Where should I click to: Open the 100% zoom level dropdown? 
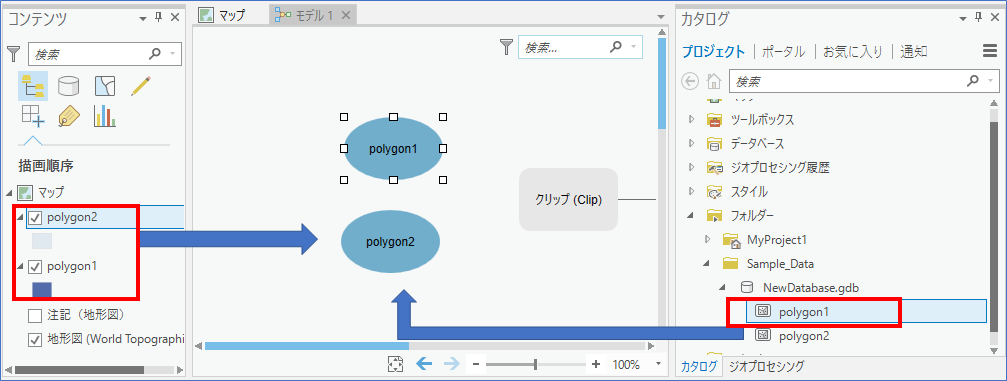point(658,364)
